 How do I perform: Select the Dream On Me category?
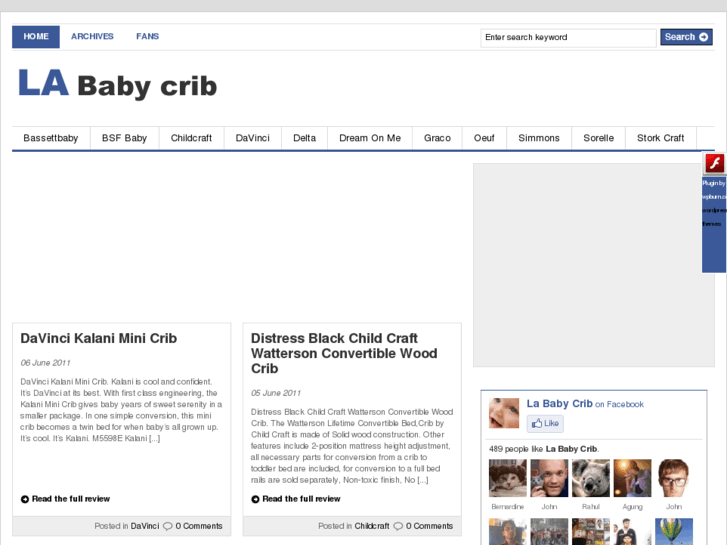(x=370, y=138)
